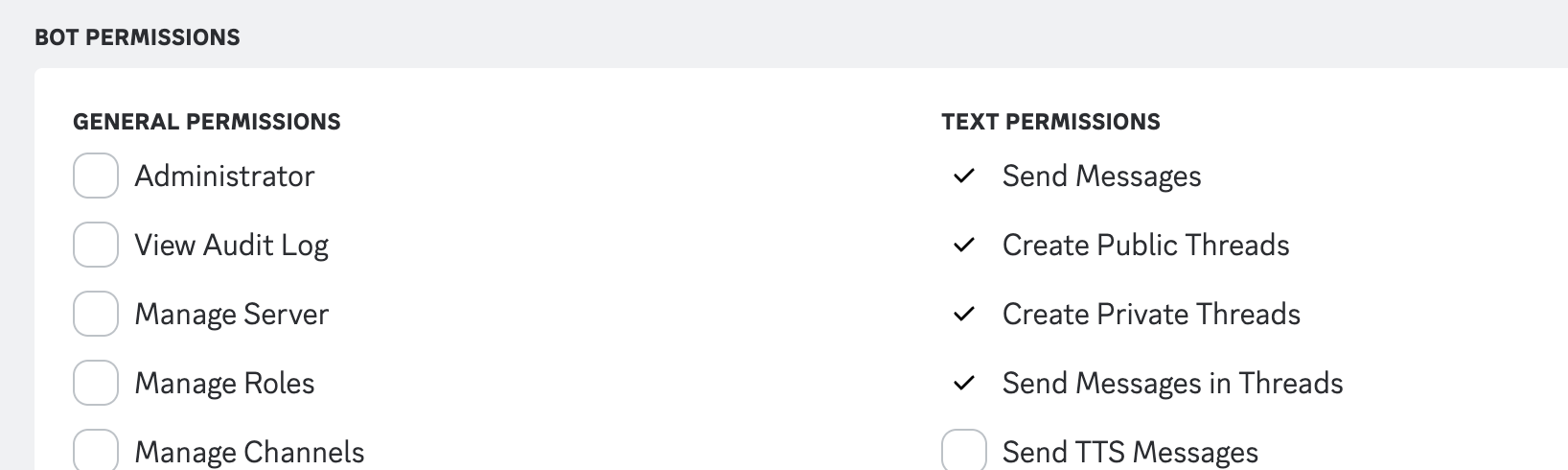This screenshot has height=470, width=1568.
Task: Disable the Create Public Threads checkmark
Action: tap(964, 245)
